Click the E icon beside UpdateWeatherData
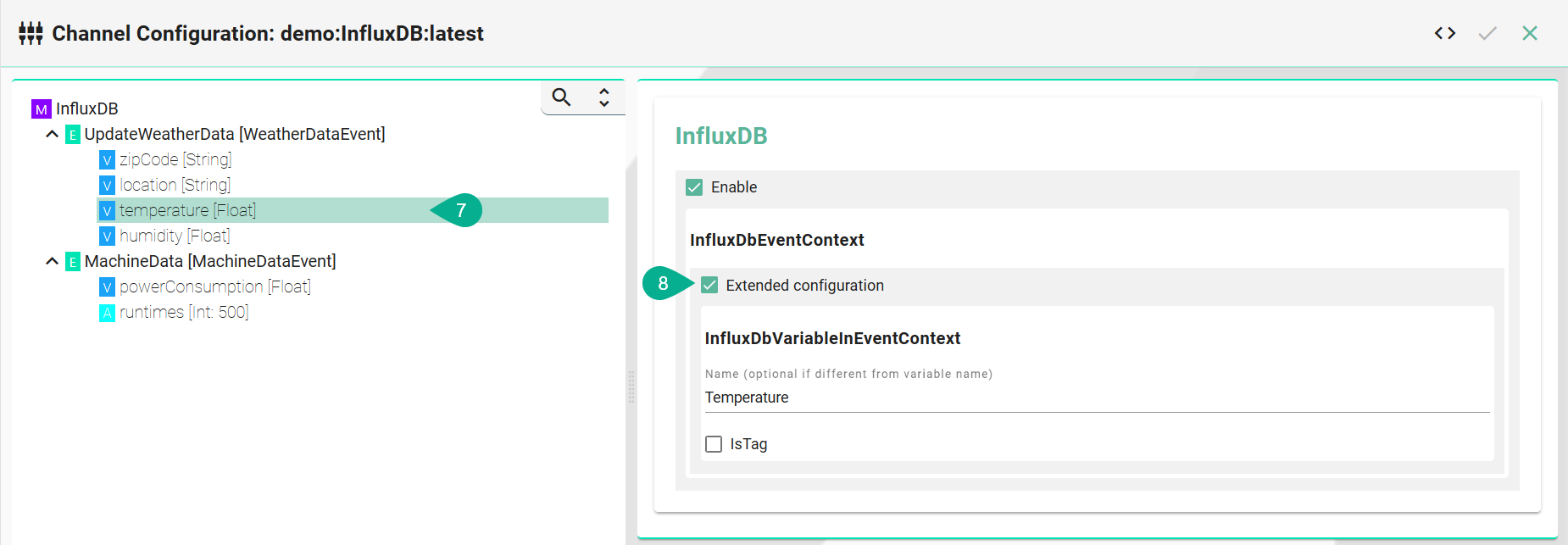Image resolution: width=1568 pixels, height=545 pixels. tap(73, 135)
